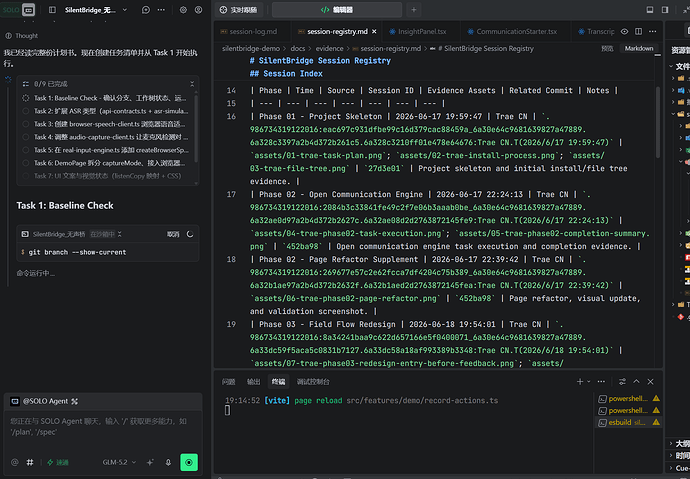
Task: Toggle Markdown preview eye icon
Action: (624, 32)
